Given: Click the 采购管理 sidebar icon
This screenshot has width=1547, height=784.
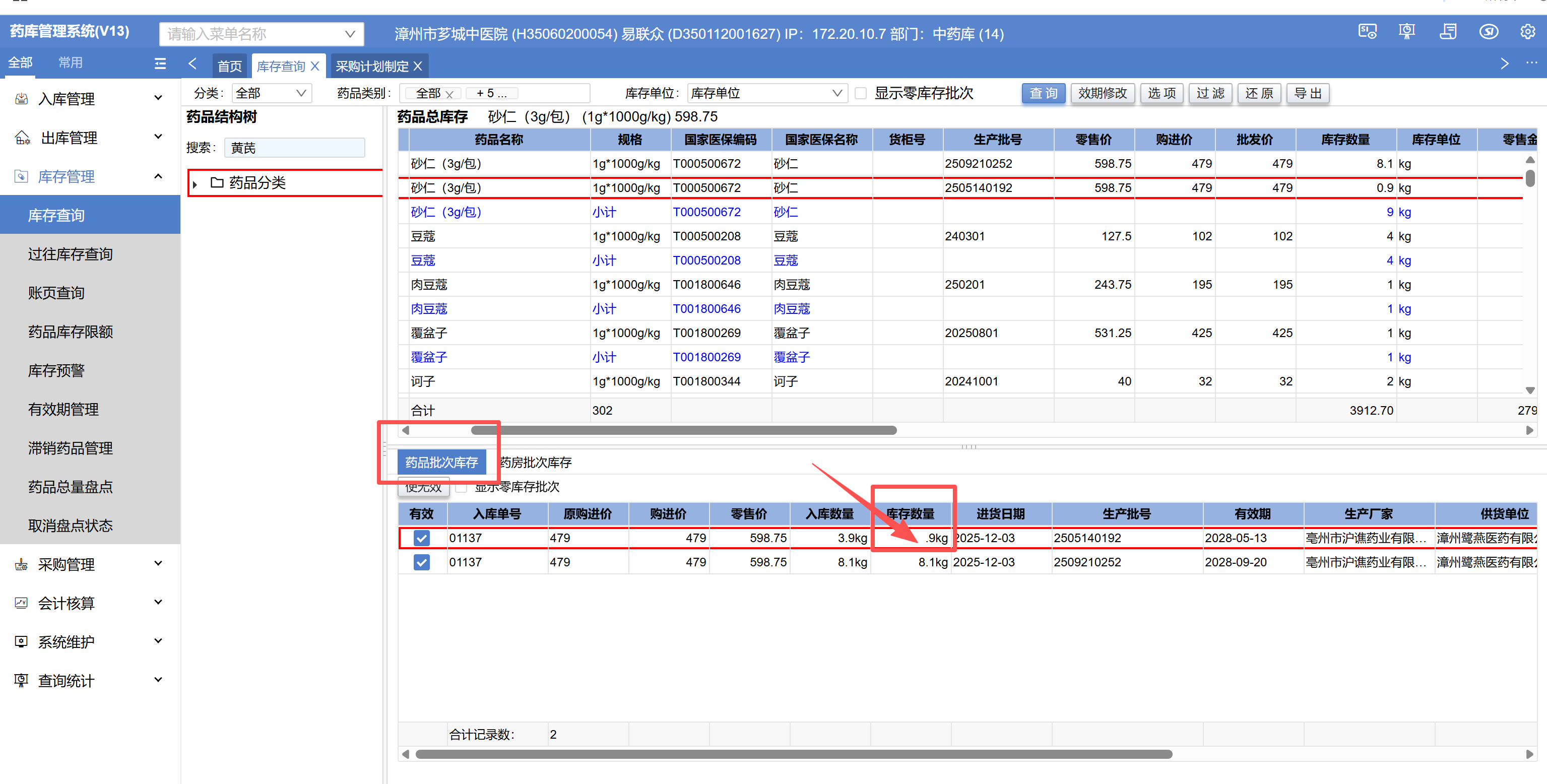Looking at the screenshot, I should (x=22, y=564).
